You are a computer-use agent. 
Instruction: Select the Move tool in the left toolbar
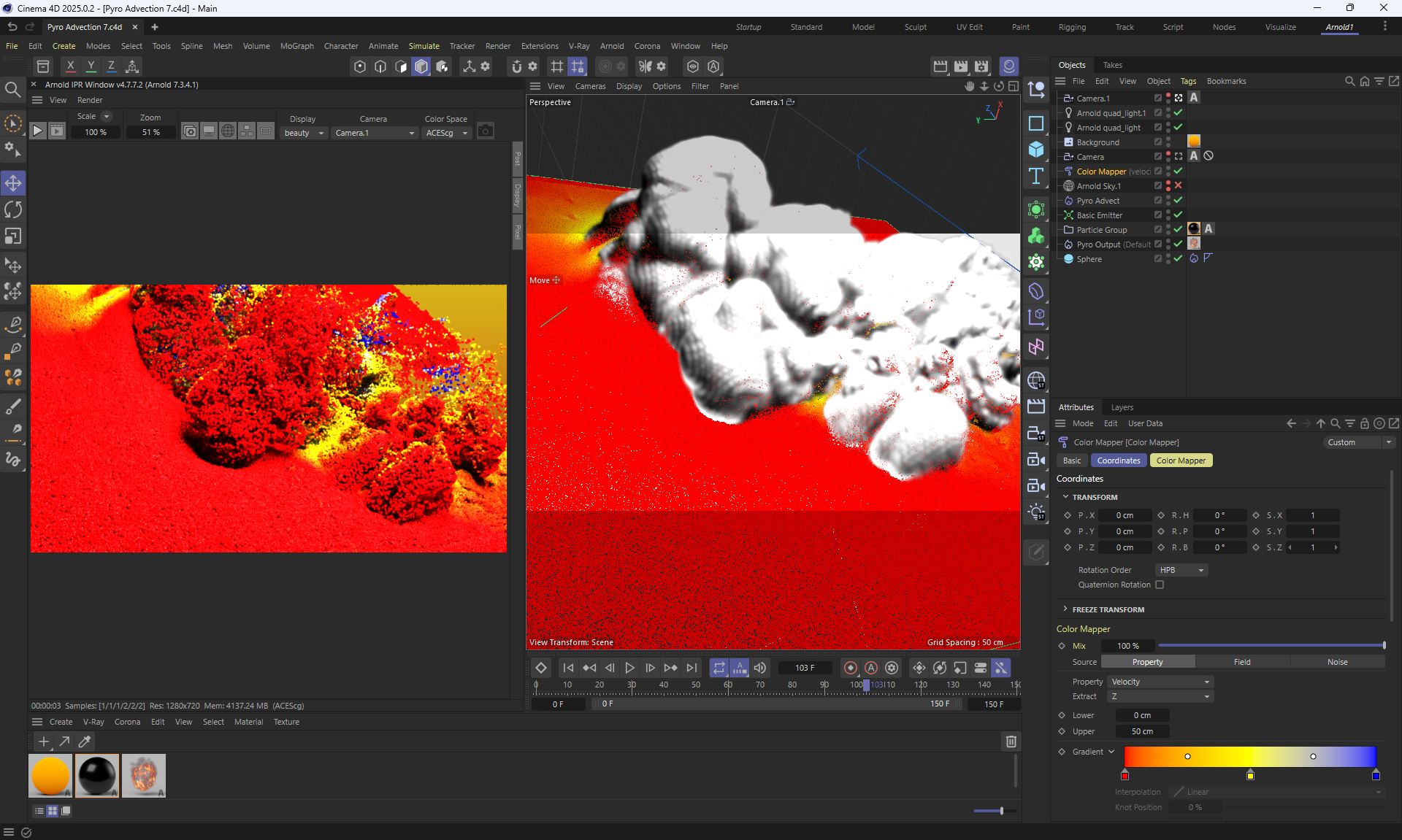13,183
